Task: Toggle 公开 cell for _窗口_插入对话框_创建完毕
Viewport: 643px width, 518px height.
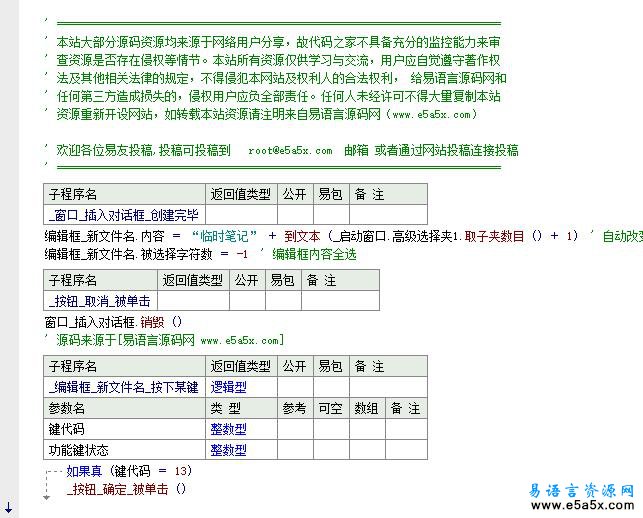Action: pyautogui.click(x=294, y=215)
